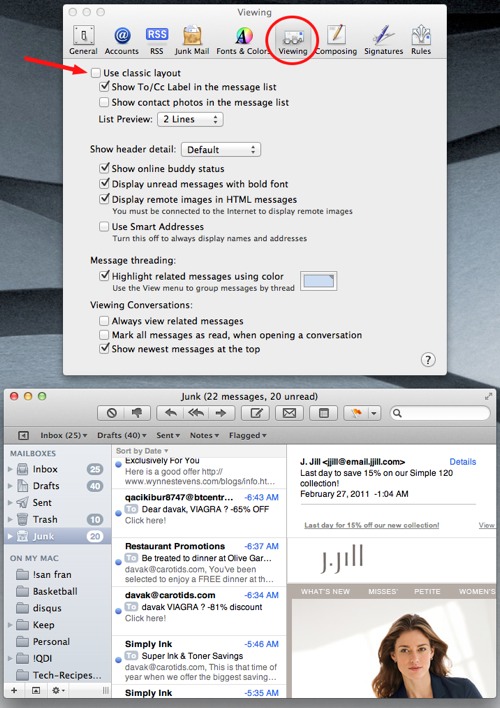Screen dimensions: 500x708
Task: Enable Always view related messages
Action: (x=104, y=321)
